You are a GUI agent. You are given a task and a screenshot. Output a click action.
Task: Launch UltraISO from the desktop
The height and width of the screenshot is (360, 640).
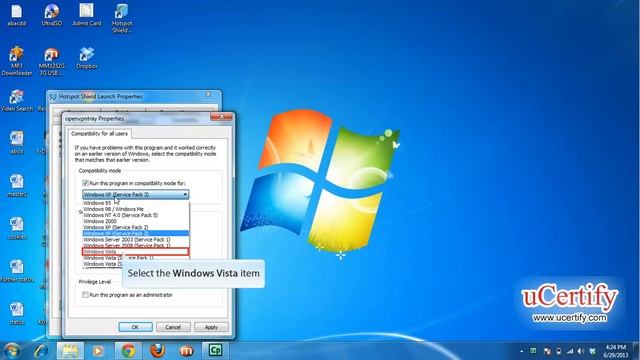pyautogui.click(x=51, y=15)
